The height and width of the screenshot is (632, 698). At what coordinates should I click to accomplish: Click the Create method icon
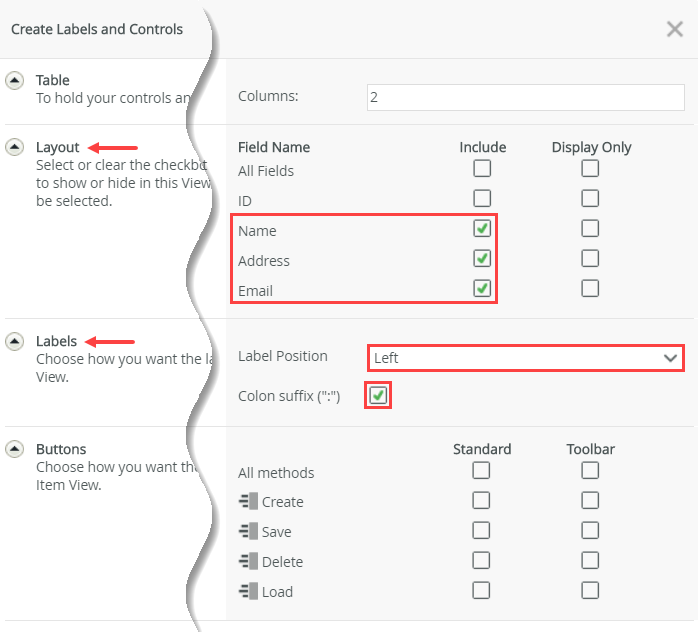(248, 501)
